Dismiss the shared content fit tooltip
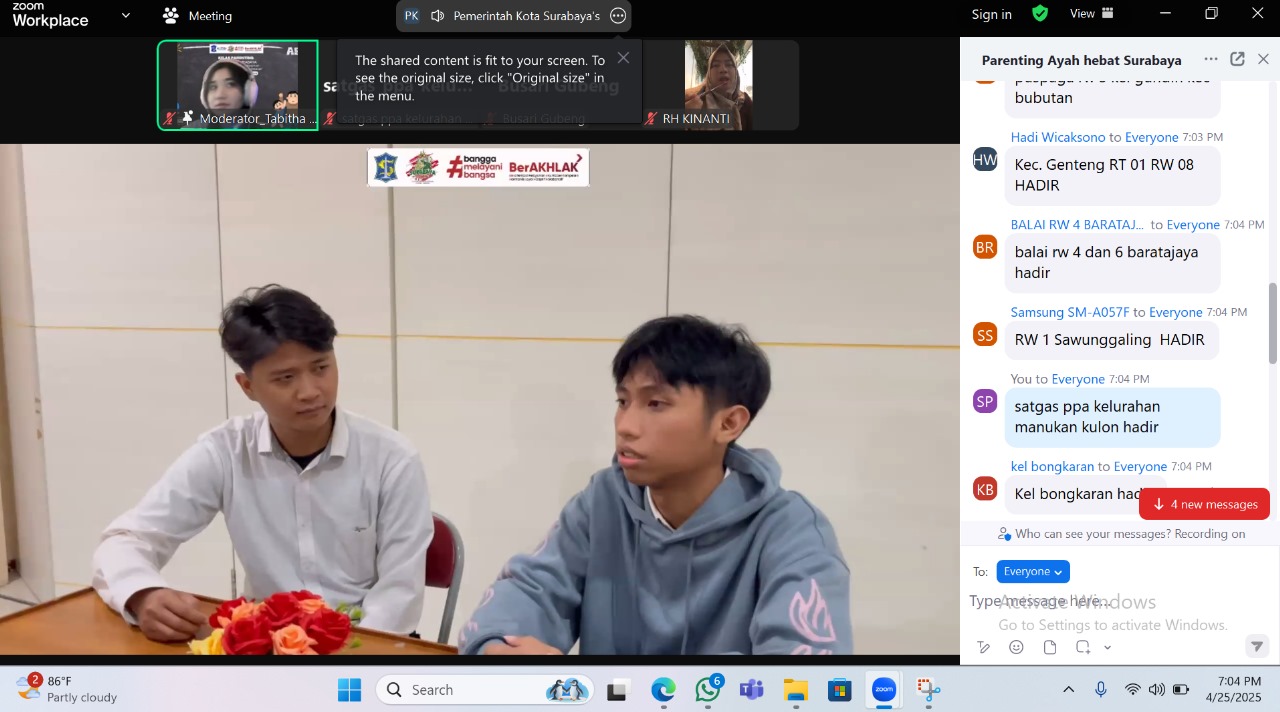1280x712 pixels. (623, 58)
